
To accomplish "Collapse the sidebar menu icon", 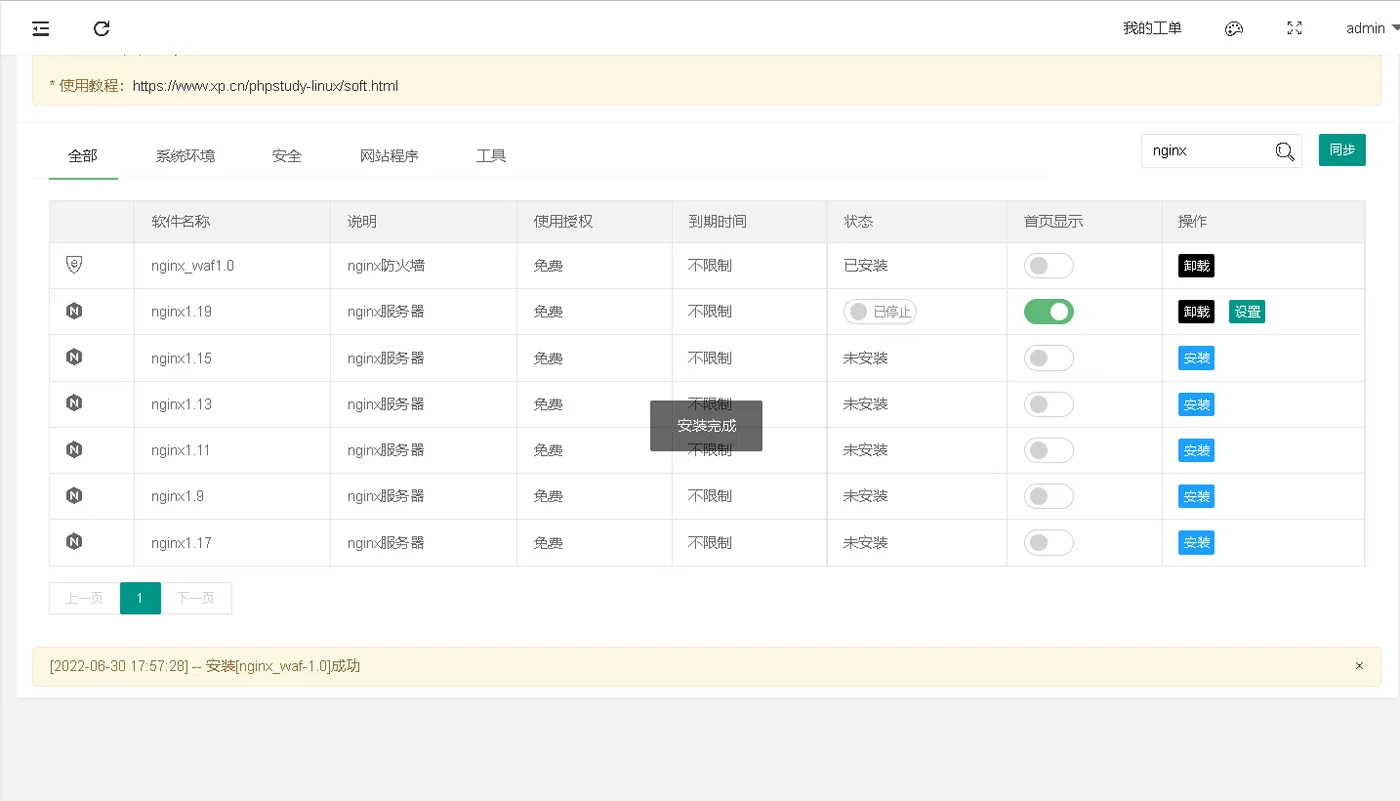I will [41, 29].
